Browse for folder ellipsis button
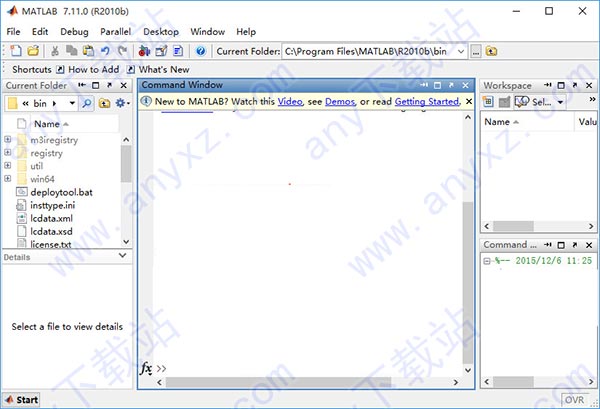Screen dimensions: 600x409 tap(475, 51)
